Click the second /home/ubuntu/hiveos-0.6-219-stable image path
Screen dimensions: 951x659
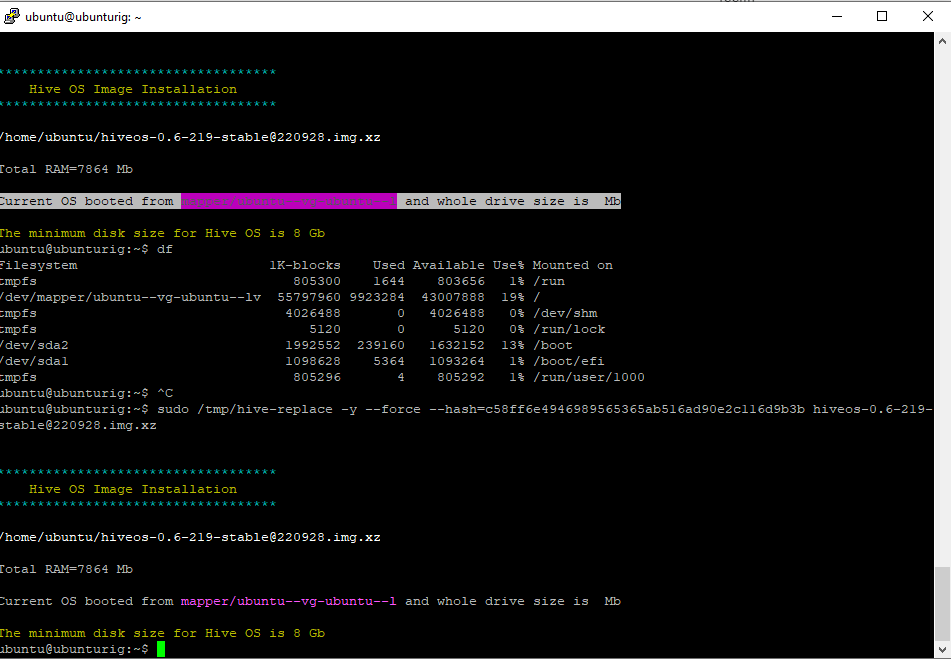tap(190, 538)
